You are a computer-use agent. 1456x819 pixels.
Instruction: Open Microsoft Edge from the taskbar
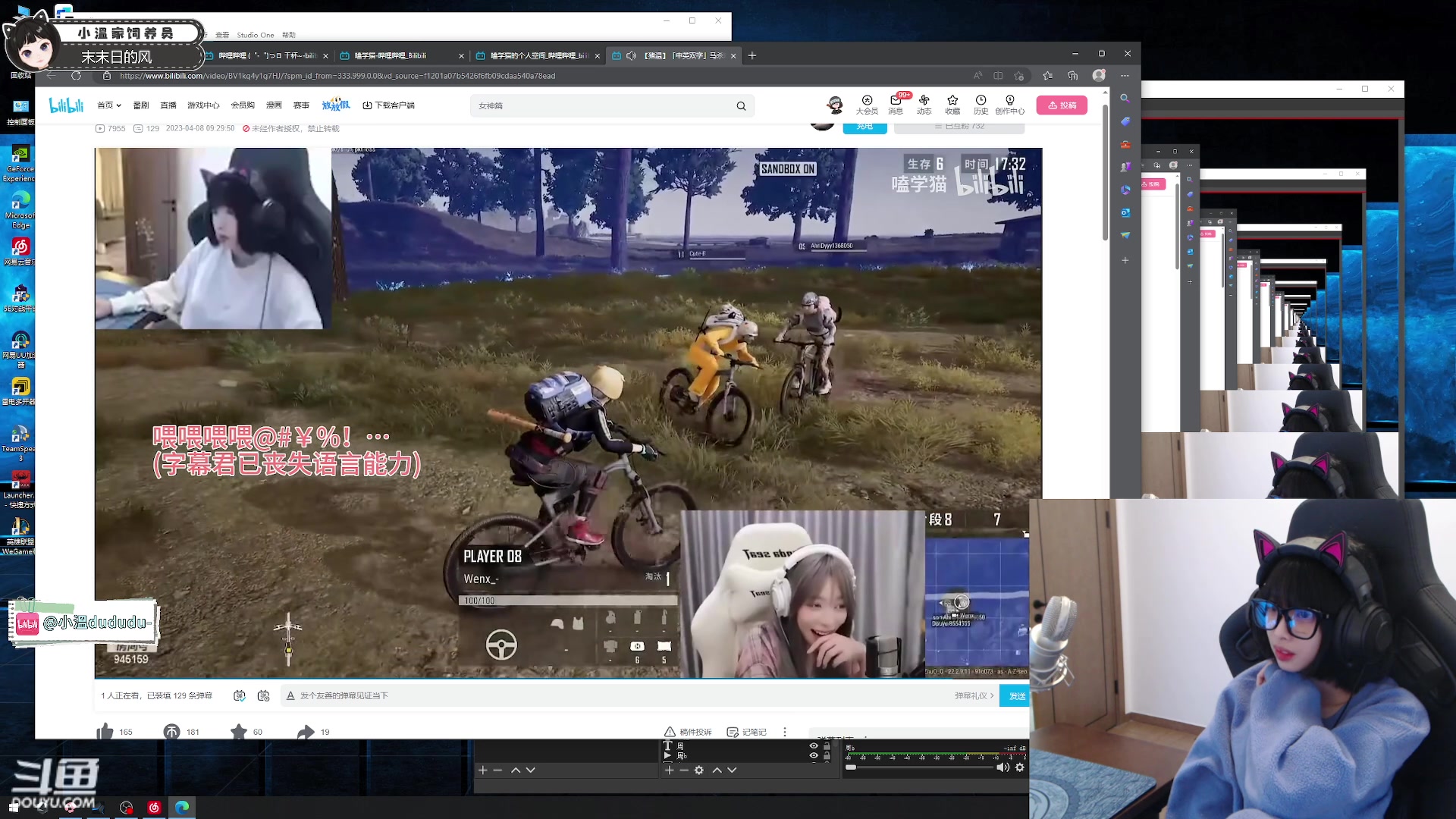tap(182, 808)
